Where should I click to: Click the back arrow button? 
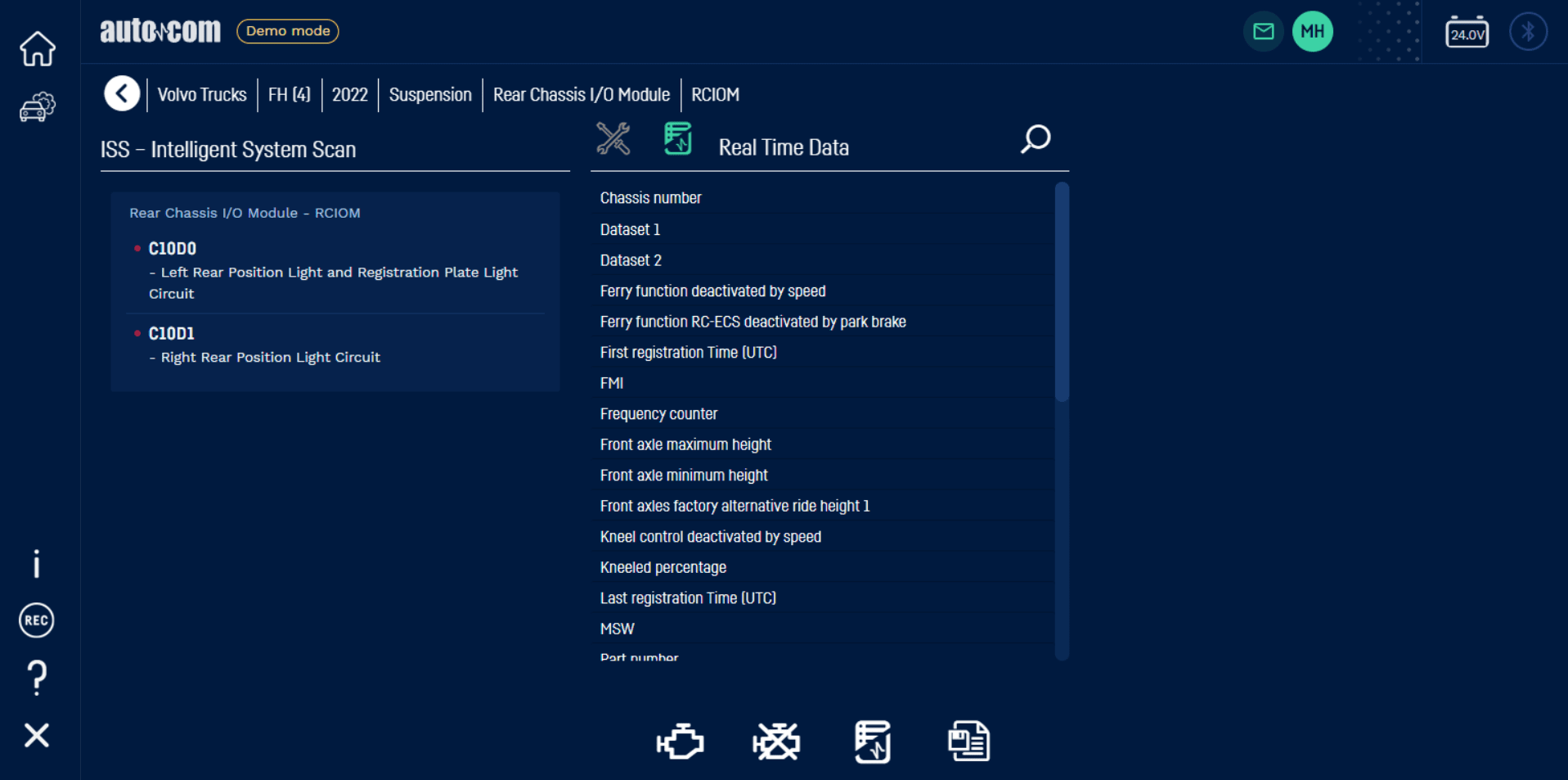point(122,94)
